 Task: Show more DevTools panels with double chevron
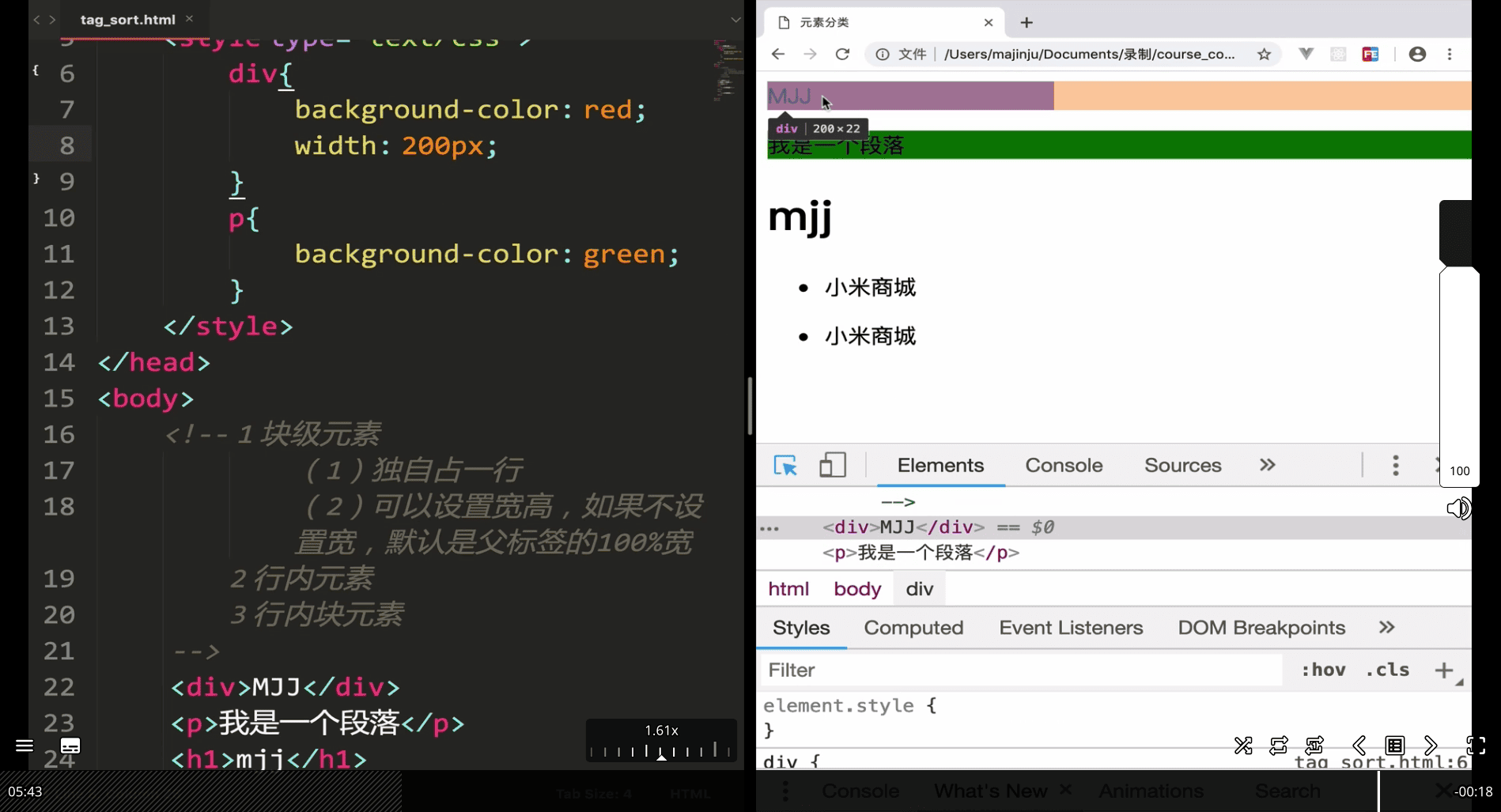1268,465
